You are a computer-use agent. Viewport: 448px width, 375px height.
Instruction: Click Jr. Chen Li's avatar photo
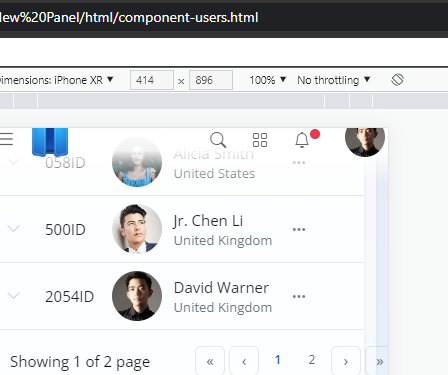click(x=137, y=229)
